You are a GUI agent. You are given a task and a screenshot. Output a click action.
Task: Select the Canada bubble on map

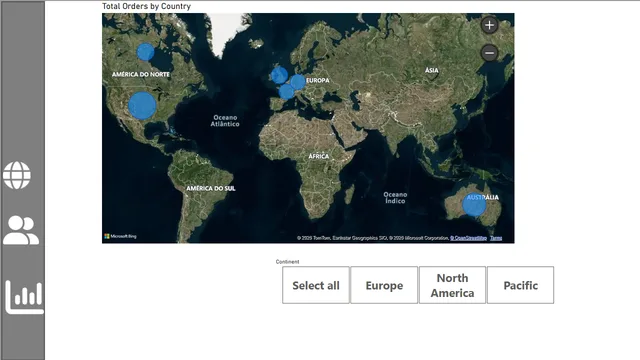coord(145,52)
